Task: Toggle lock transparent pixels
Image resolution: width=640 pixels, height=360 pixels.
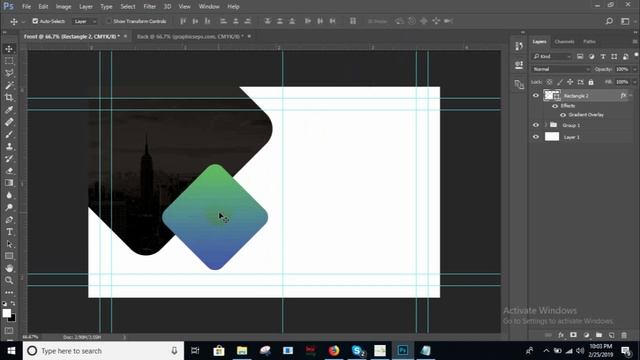Action: [x=549, y=82]
